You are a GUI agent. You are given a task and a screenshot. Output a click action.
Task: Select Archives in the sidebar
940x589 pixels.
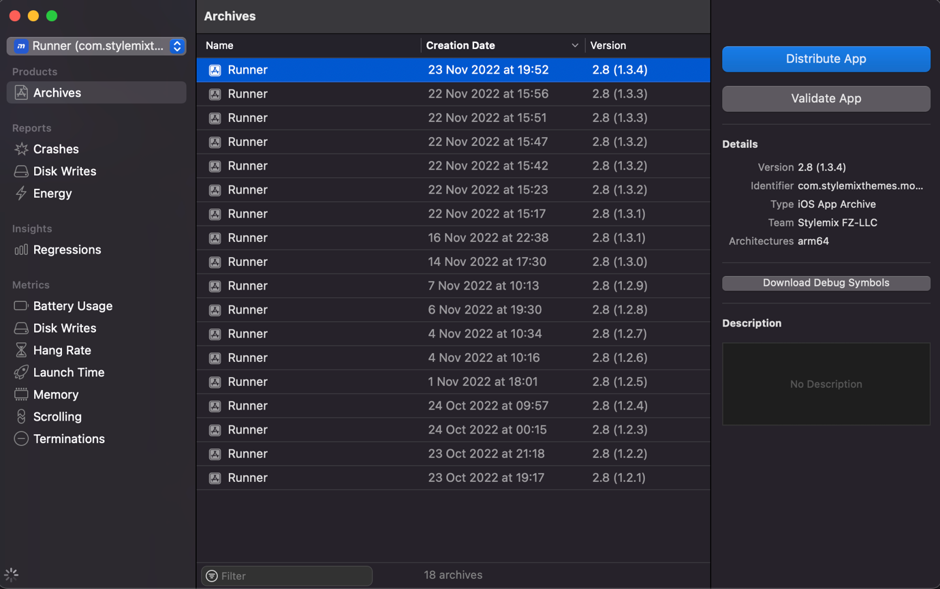tap(57, 93)
